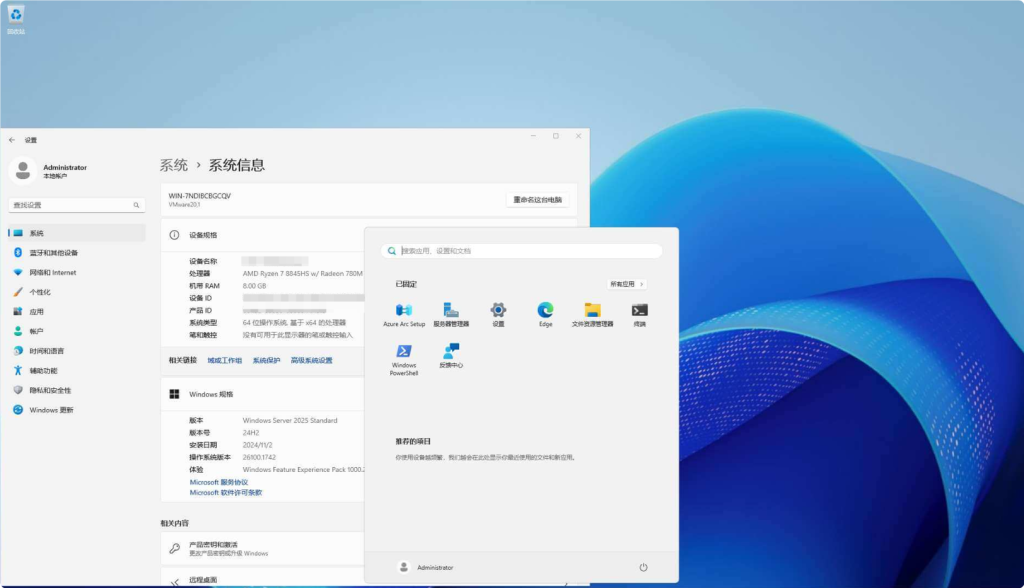
Task: Open 终端 (Terminal) from pinned apps
Action: pos(640,311)
